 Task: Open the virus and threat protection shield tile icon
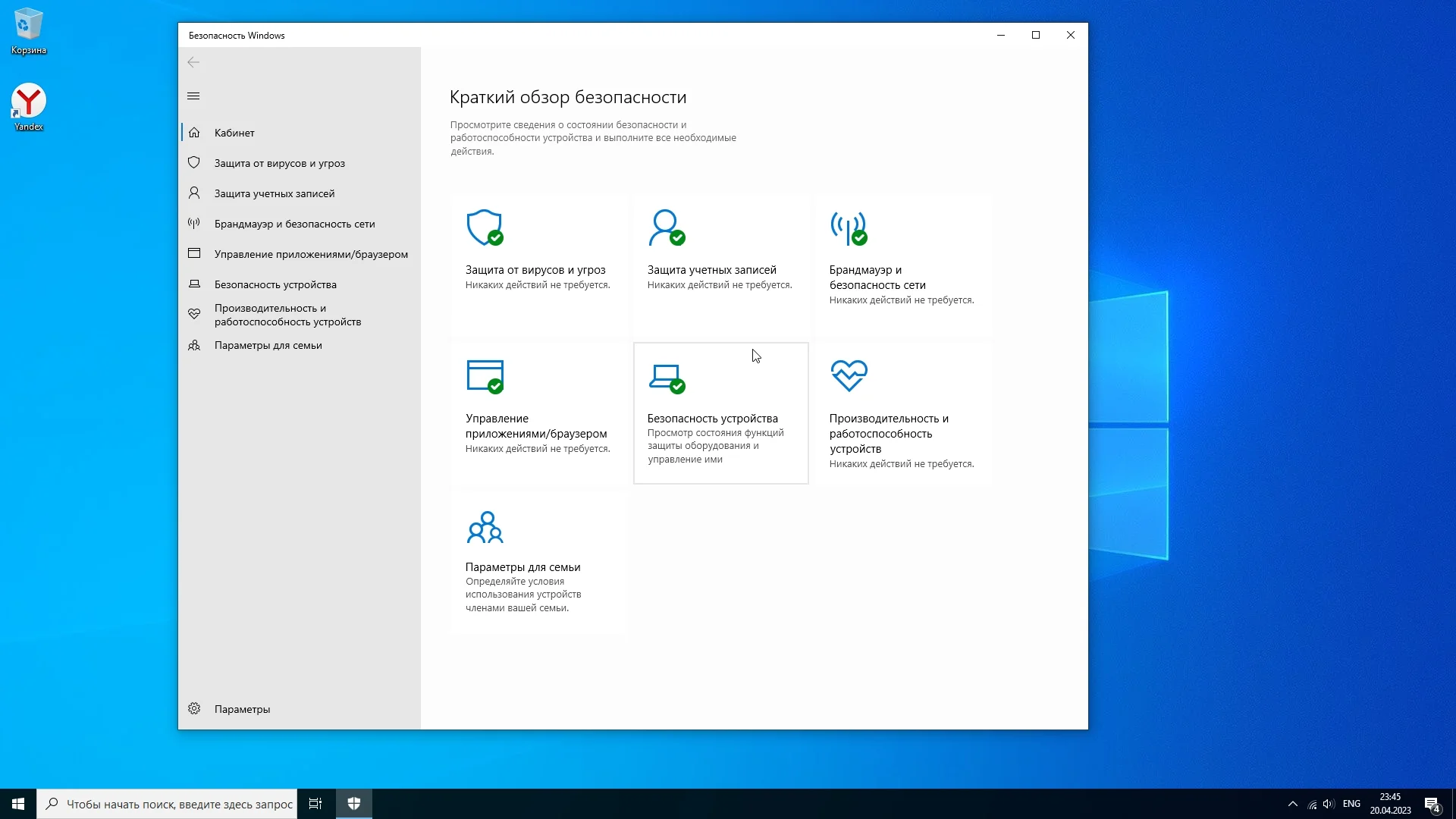click(x=485, y=227)
